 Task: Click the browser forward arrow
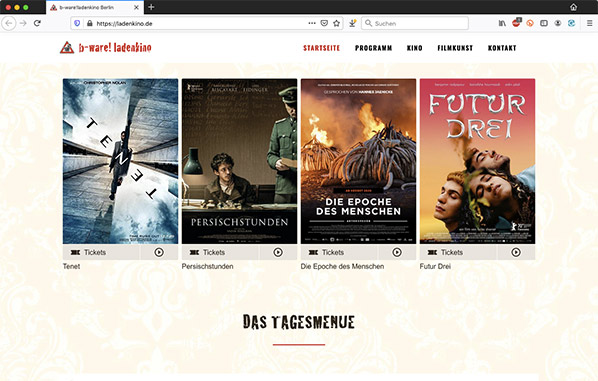(23, 23)
